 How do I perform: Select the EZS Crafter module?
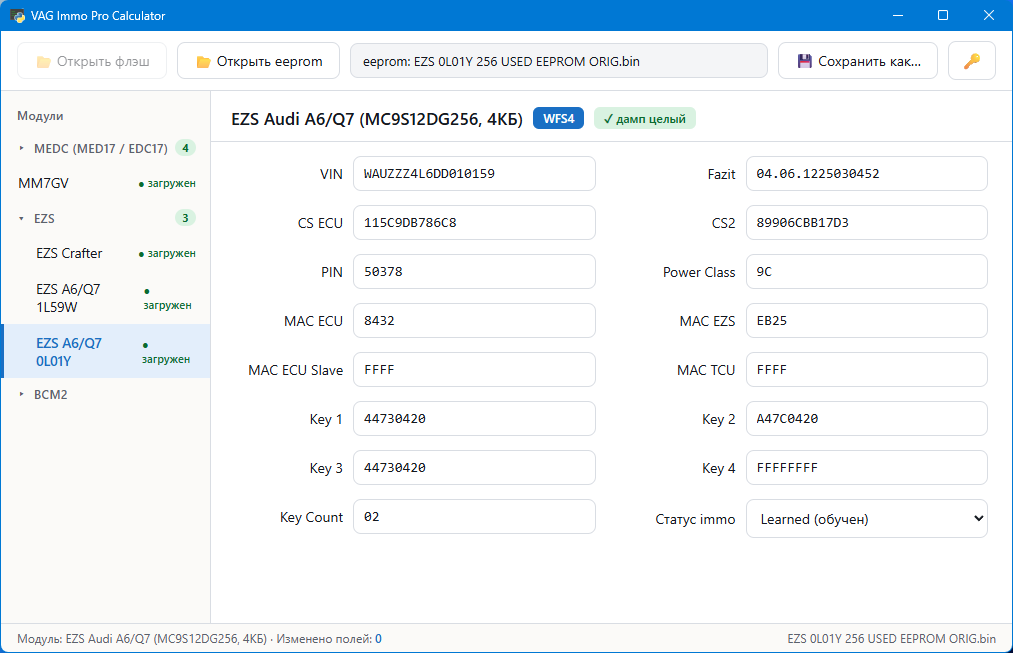click(106, 253)
